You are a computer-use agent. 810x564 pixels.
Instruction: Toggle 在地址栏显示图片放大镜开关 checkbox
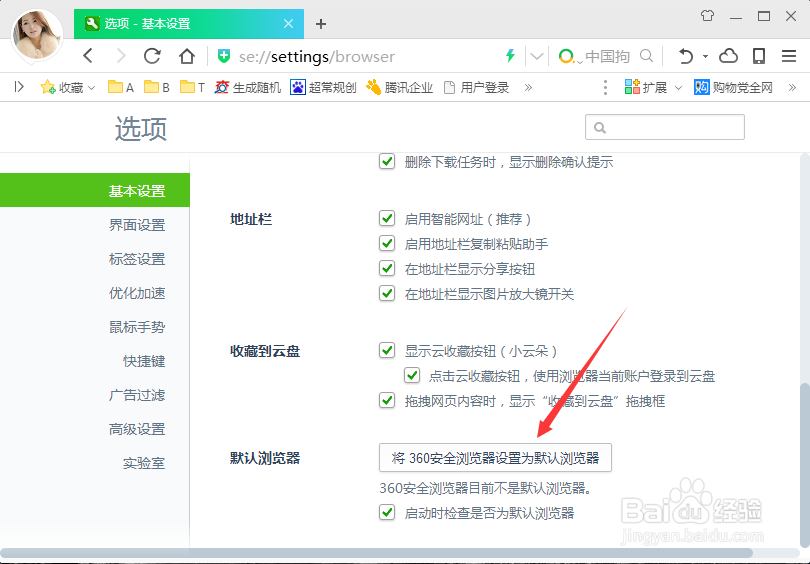(387, 293)
